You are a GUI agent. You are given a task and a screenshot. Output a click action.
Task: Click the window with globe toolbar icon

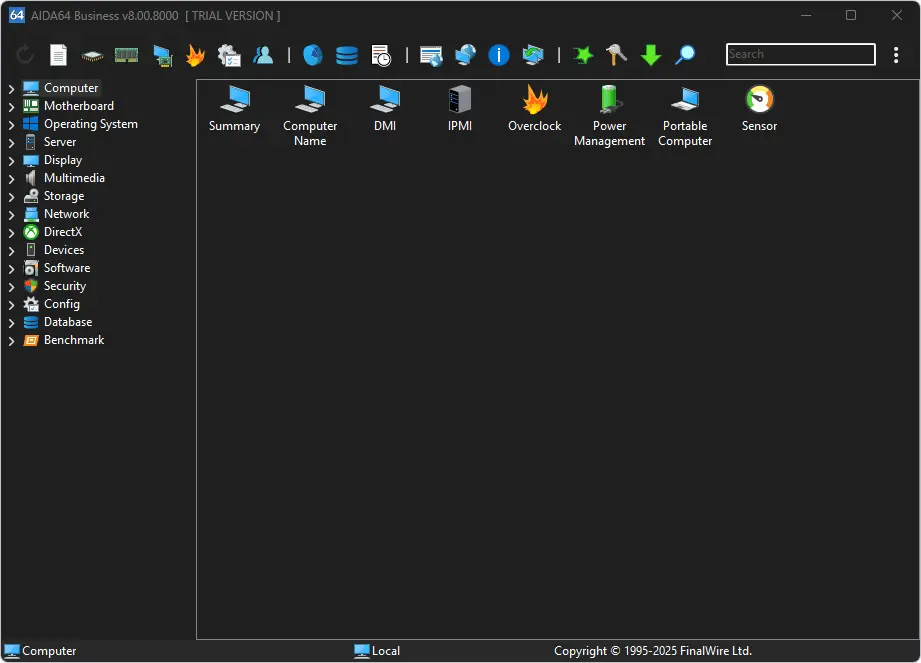pos(431,56)
